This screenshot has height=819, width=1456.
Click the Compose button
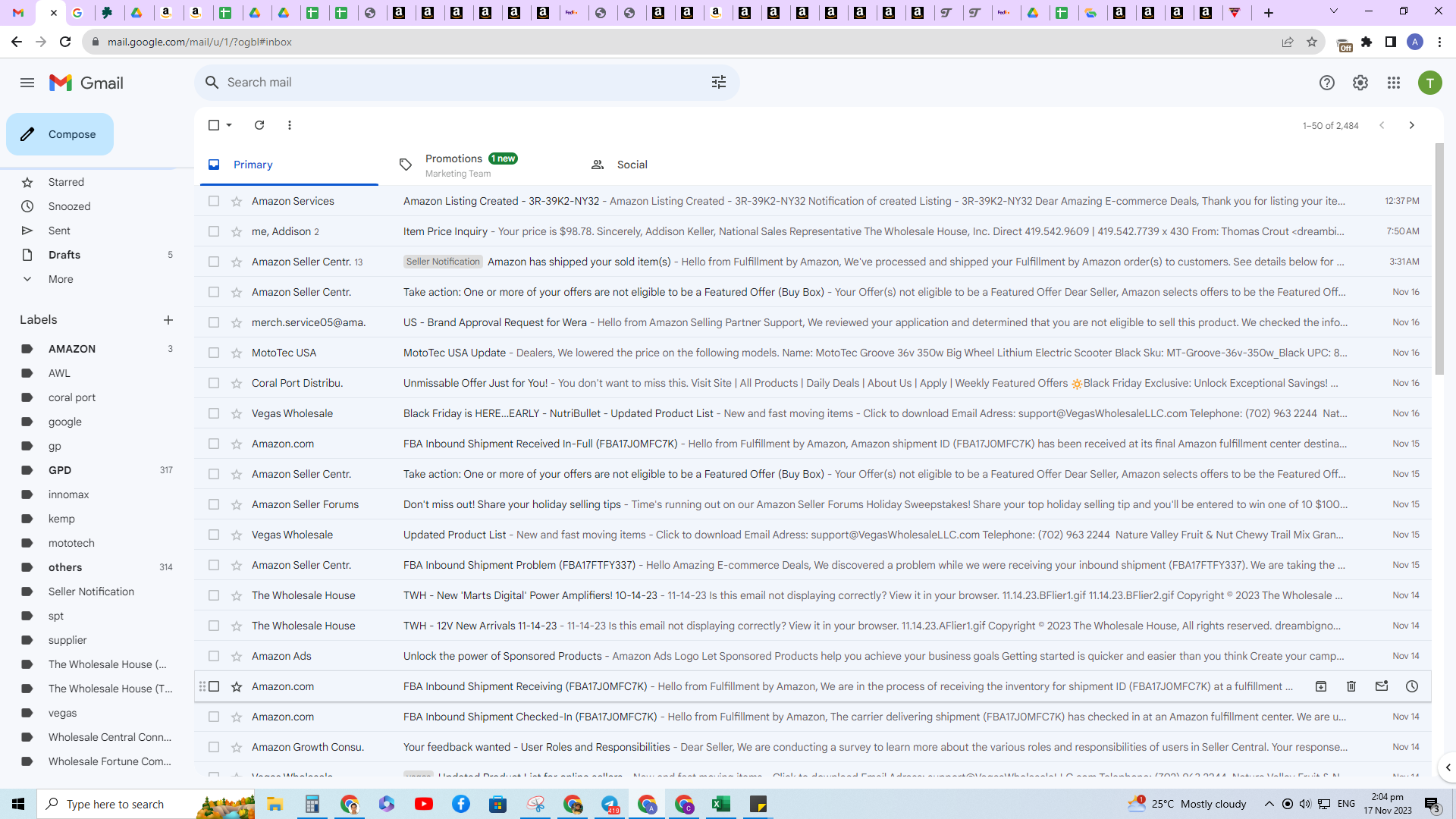(x=60, y=134)
